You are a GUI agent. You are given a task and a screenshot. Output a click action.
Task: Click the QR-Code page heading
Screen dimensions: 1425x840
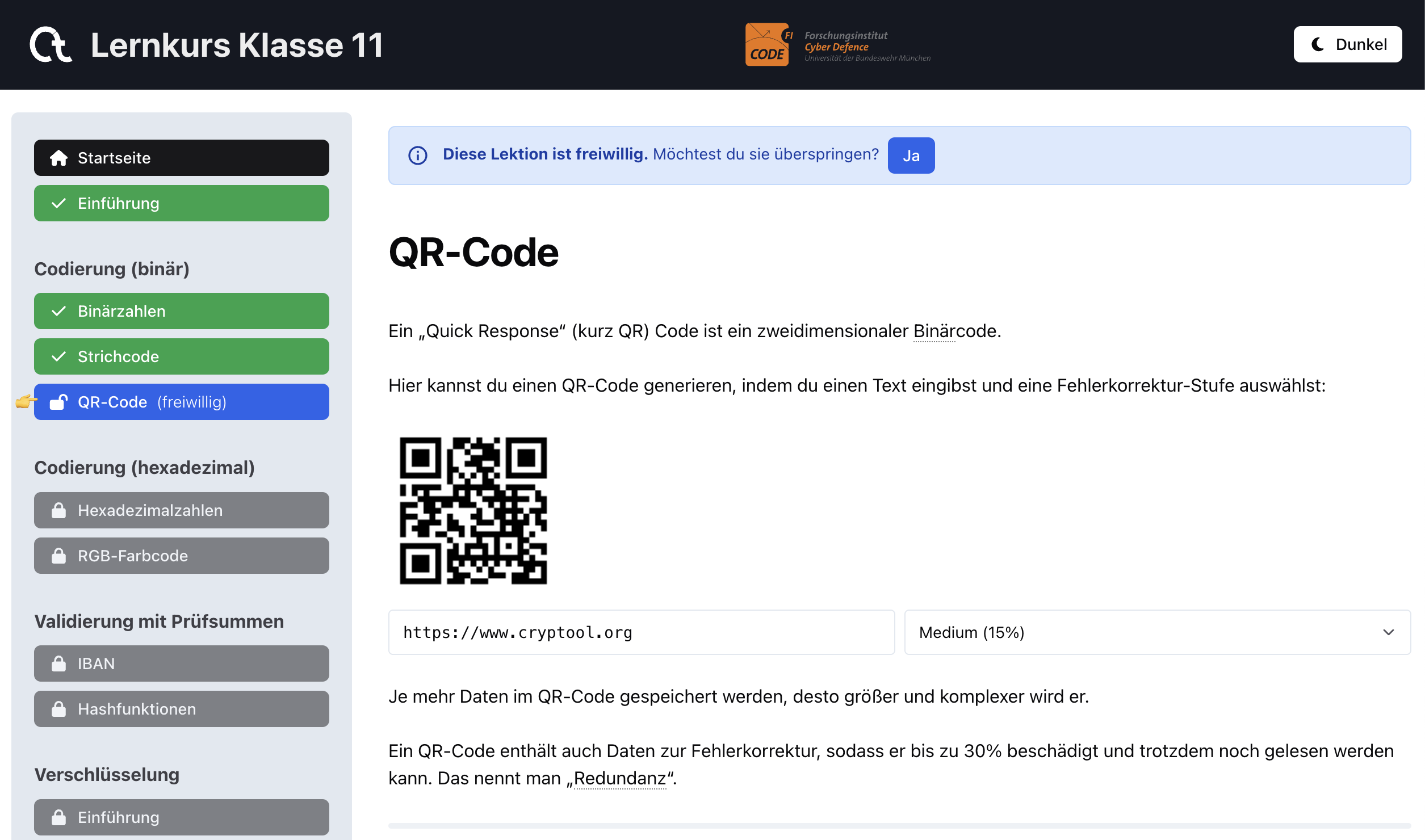click(473, 252)
